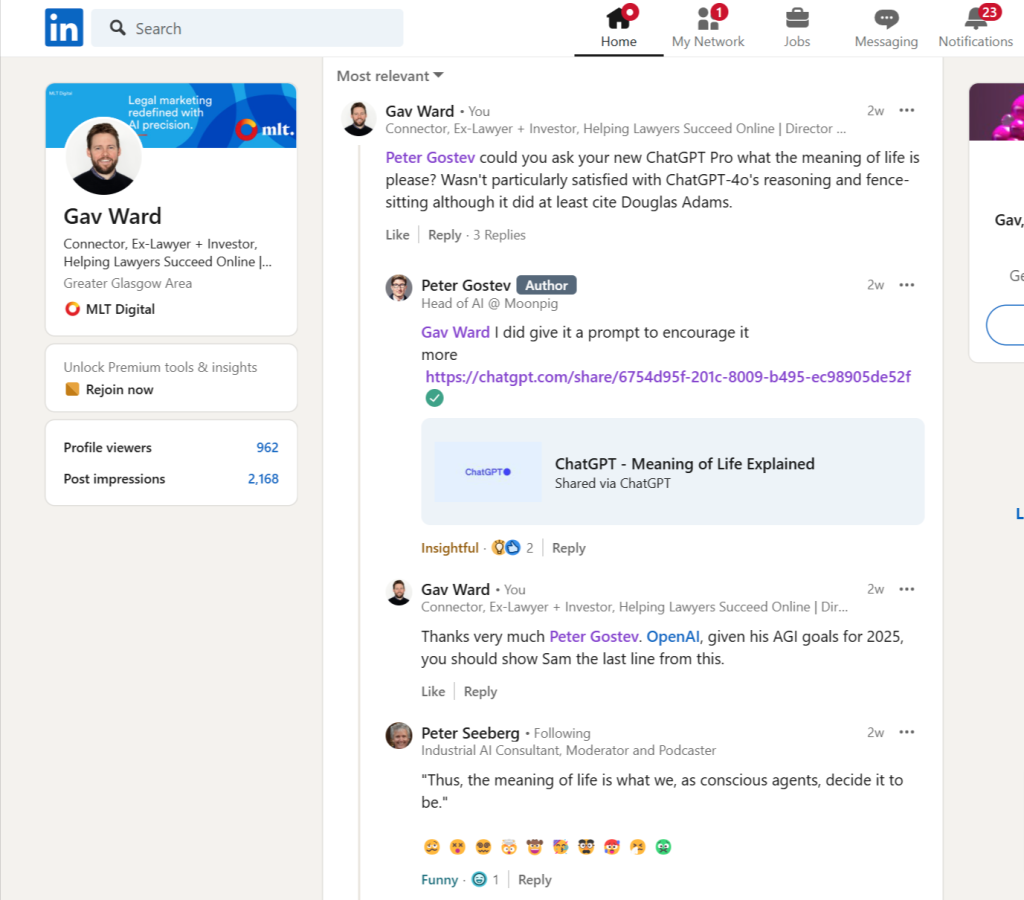This screenshot has width=1024, height=900.
Task: Open the Notifications bell icon
Action: [x=976, y=18]
